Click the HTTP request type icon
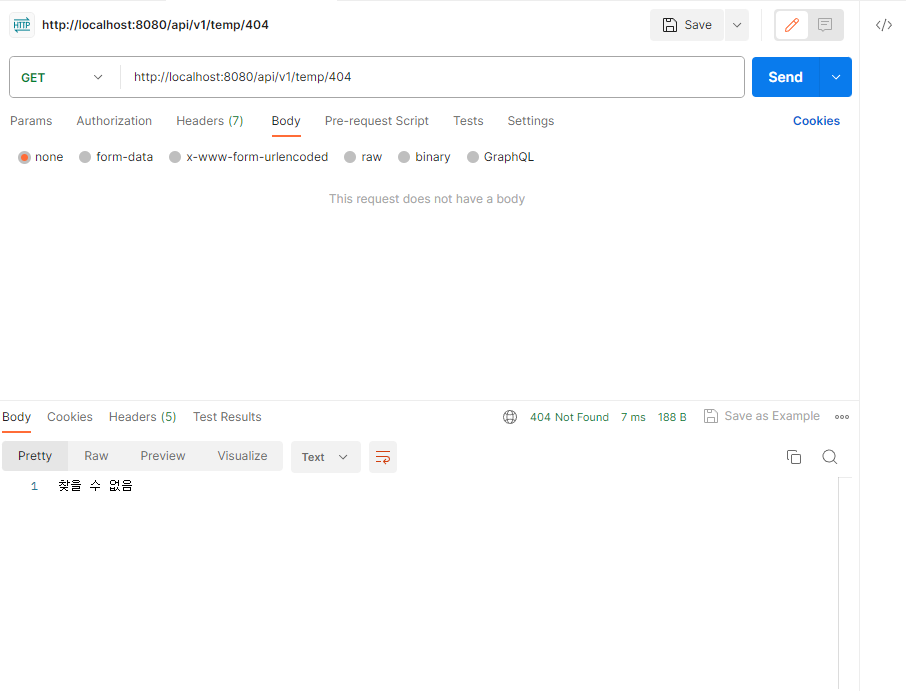The width and height of the screenshot is (906, 691). pos(22,25)
